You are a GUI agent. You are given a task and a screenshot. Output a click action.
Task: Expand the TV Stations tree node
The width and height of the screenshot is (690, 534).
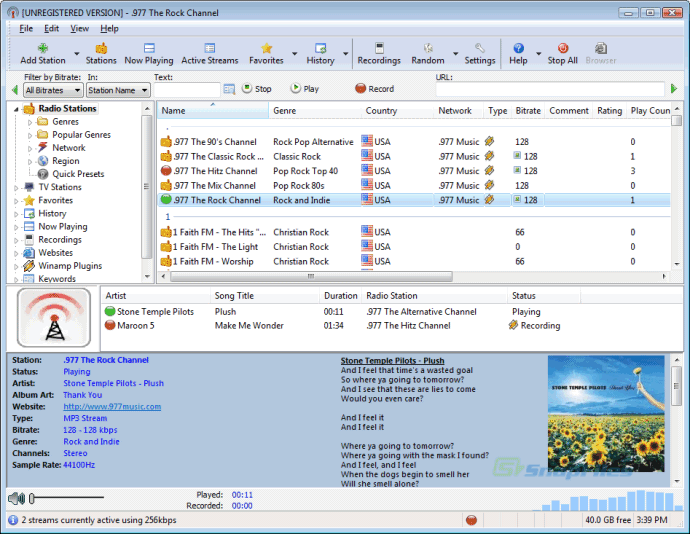click(17, 187)
